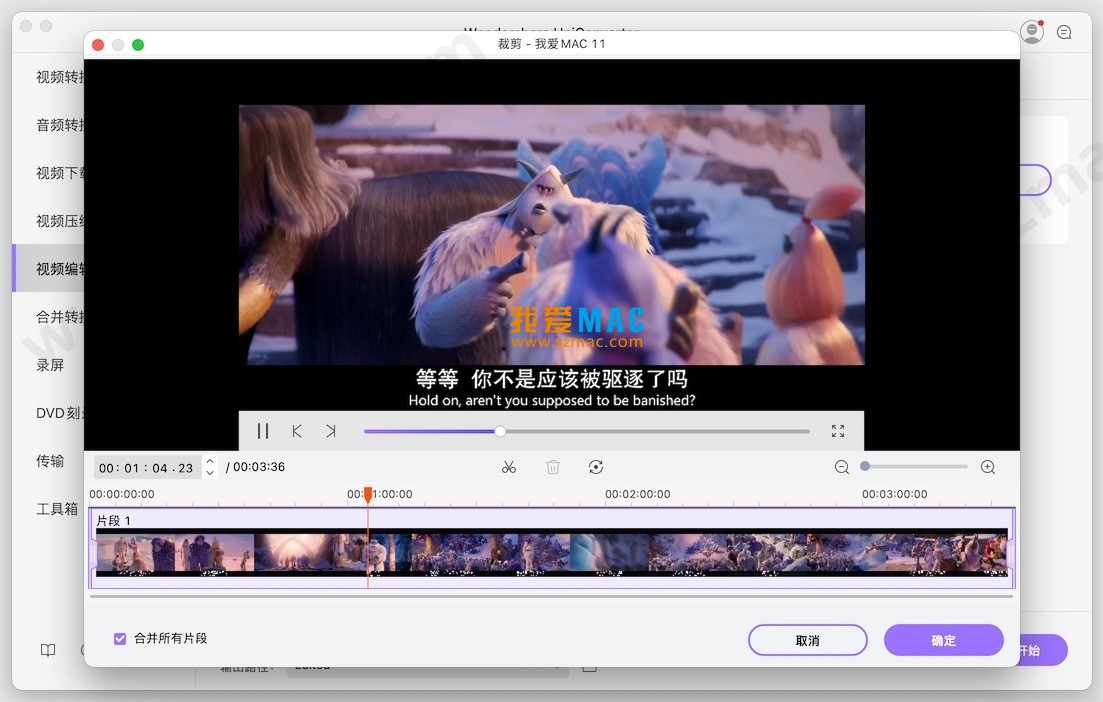The width and height of the screenshot is (1103, 702).
Task: Increase the current time with stepper up
Action: 210,461
